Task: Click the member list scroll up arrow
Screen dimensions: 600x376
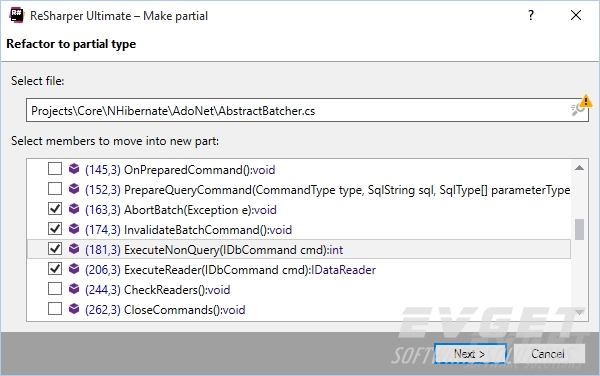Action: [x=579, y=168]
